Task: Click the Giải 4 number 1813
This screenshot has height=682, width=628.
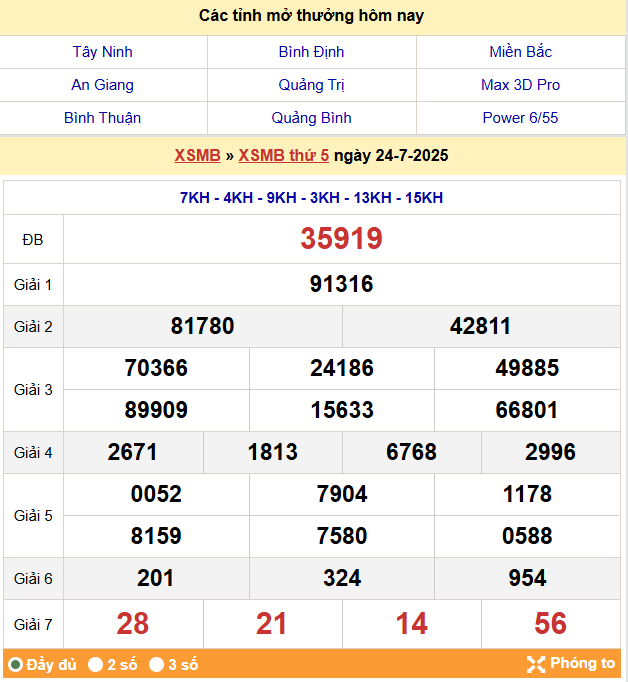Action: pos(273,452)
